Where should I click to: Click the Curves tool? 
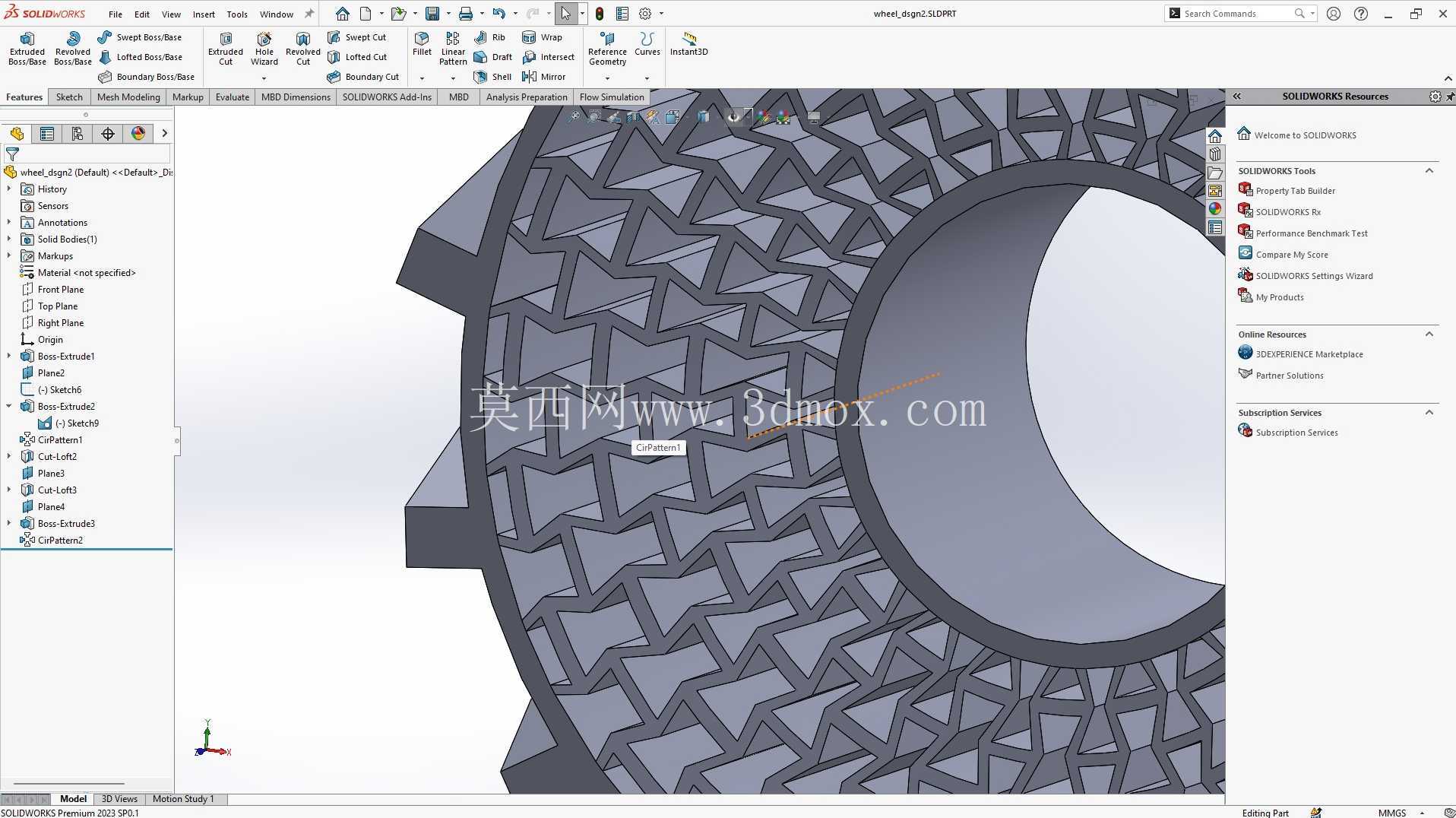[x=647, y=44]
